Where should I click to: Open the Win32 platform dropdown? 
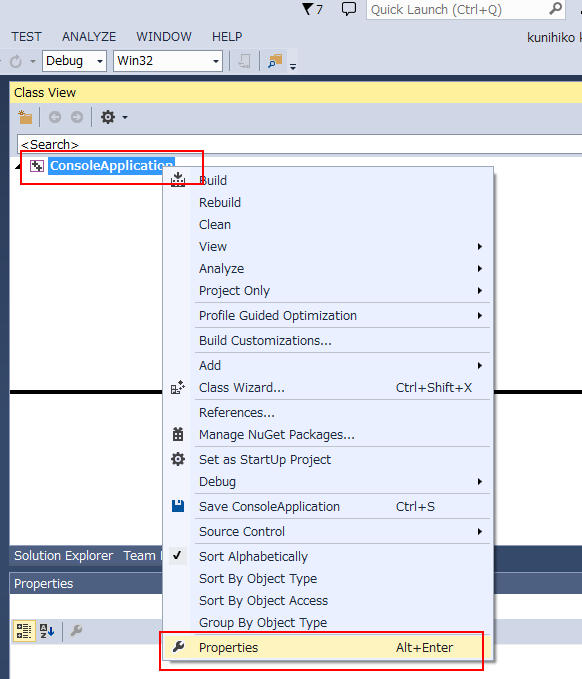pyautogui.click(x=168, y=61)
